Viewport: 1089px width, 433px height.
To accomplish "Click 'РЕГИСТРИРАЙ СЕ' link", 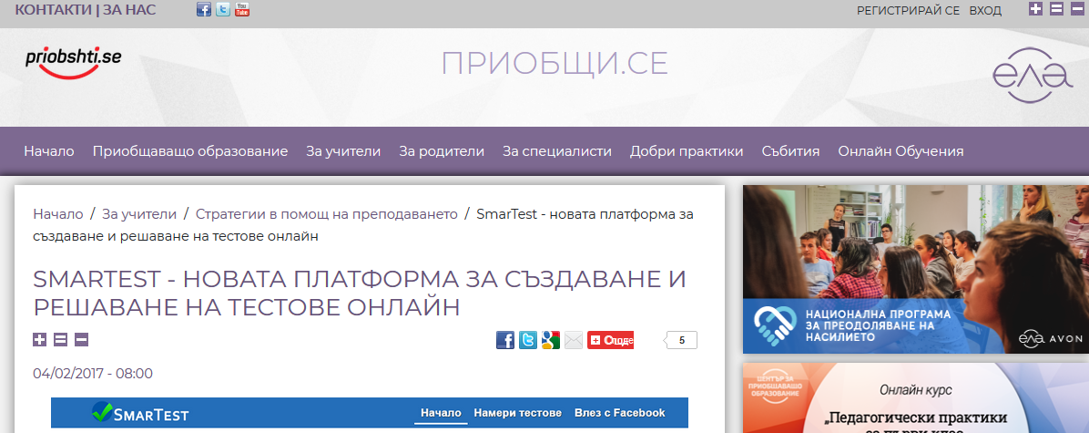I will (907, 10).
